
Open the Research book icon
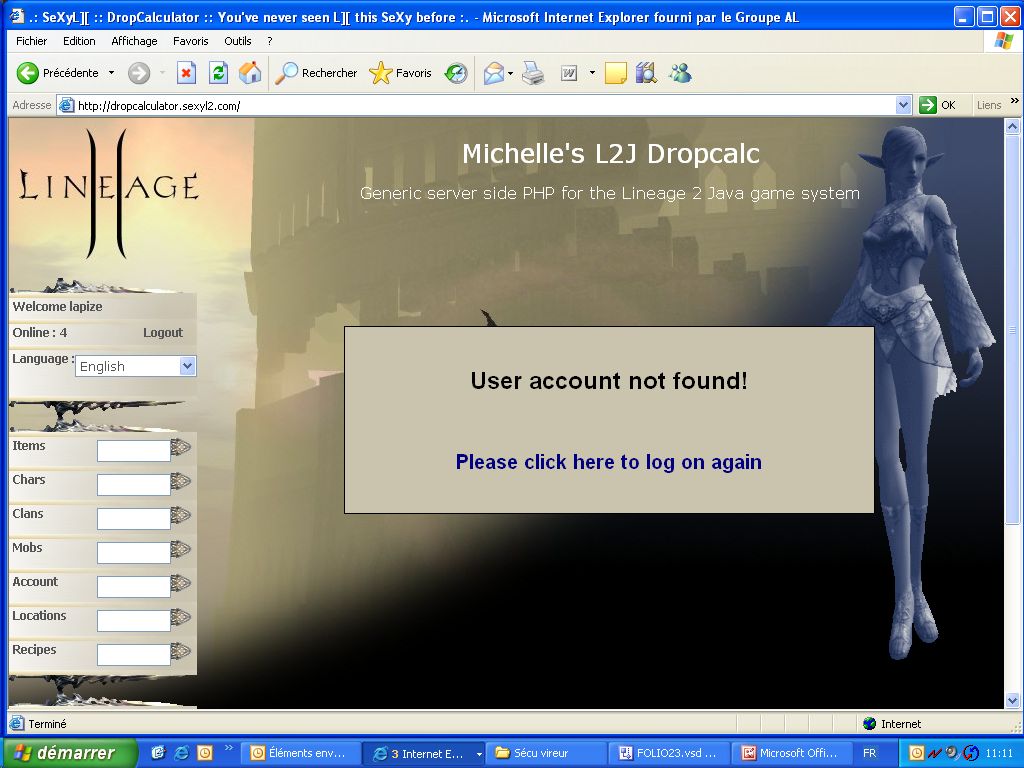click(646, 73)
